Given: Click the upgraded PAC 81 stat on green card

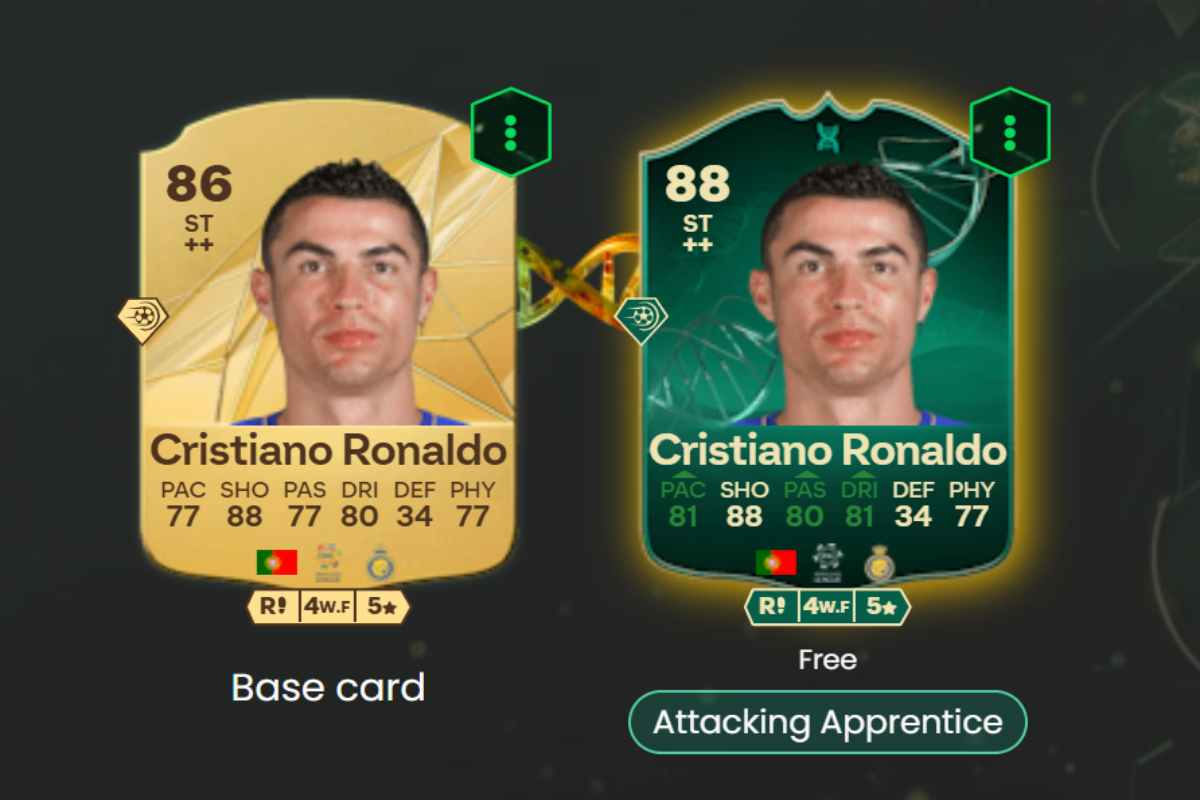Looking at the screenshot, I should pos(683,504).
